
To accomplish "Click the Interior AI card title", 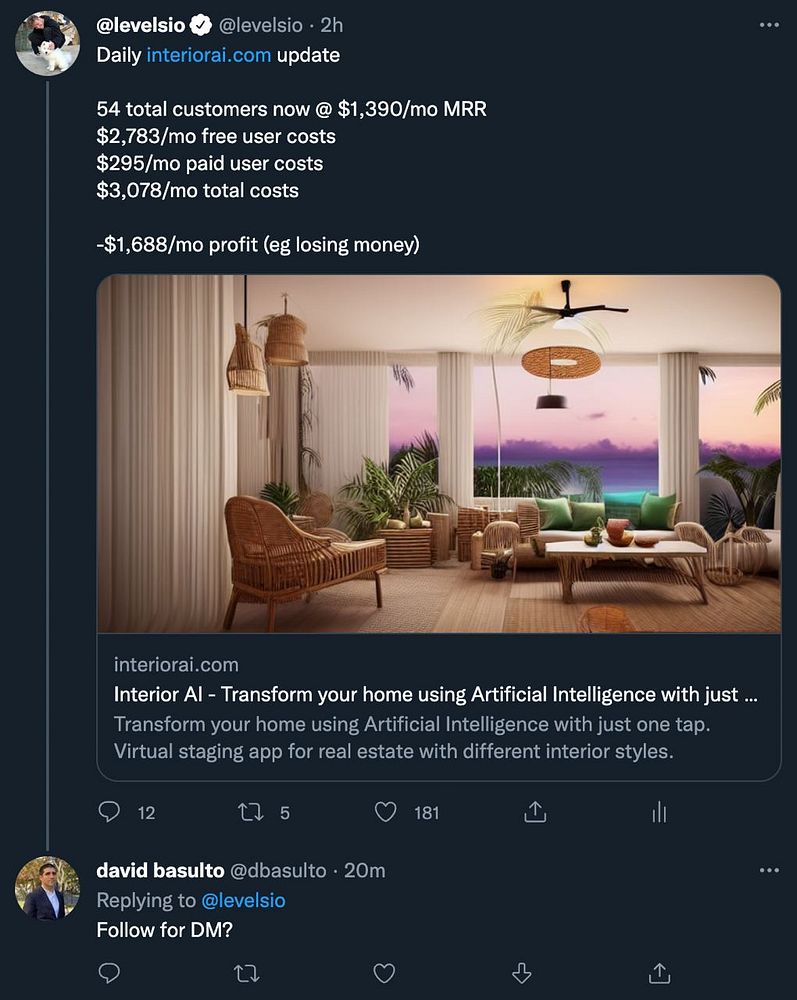I will 435,694.
